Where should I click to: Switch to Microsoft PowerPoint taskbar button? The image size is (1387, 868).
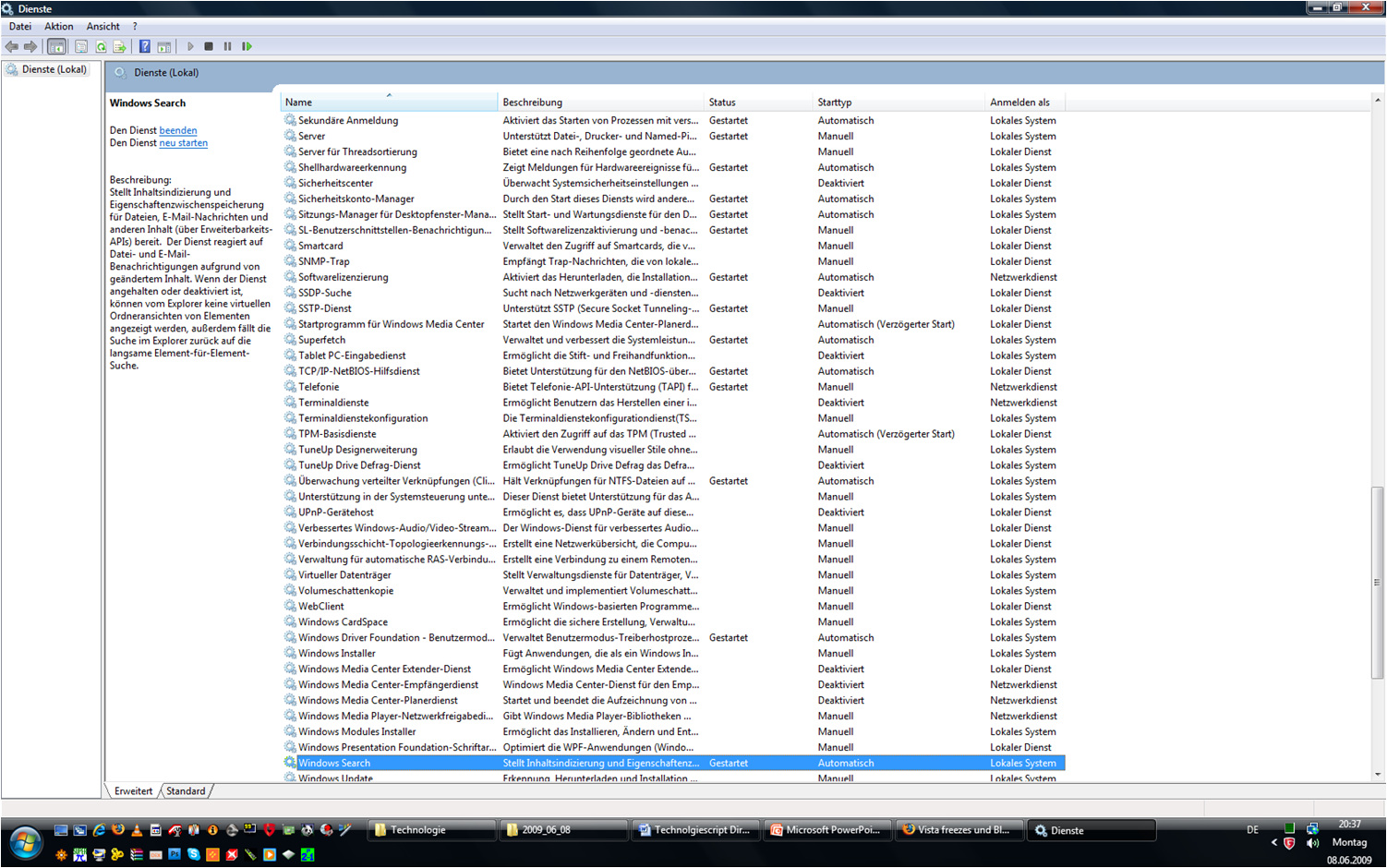(x=827, y=830)
